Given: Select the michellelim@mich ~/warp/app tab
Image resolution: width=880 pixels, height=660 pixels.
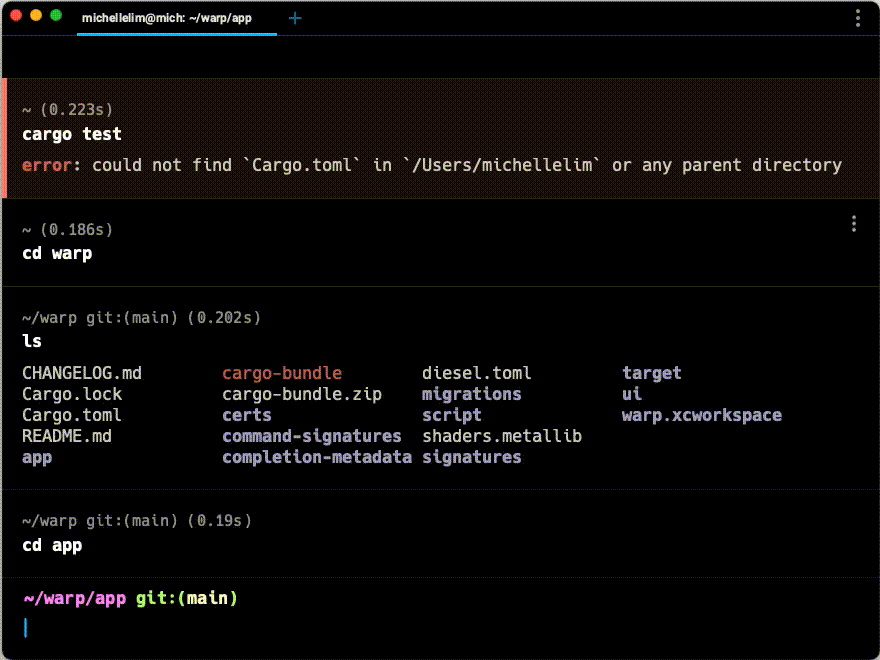Looking at the screenshot, I should click(177, 19).
